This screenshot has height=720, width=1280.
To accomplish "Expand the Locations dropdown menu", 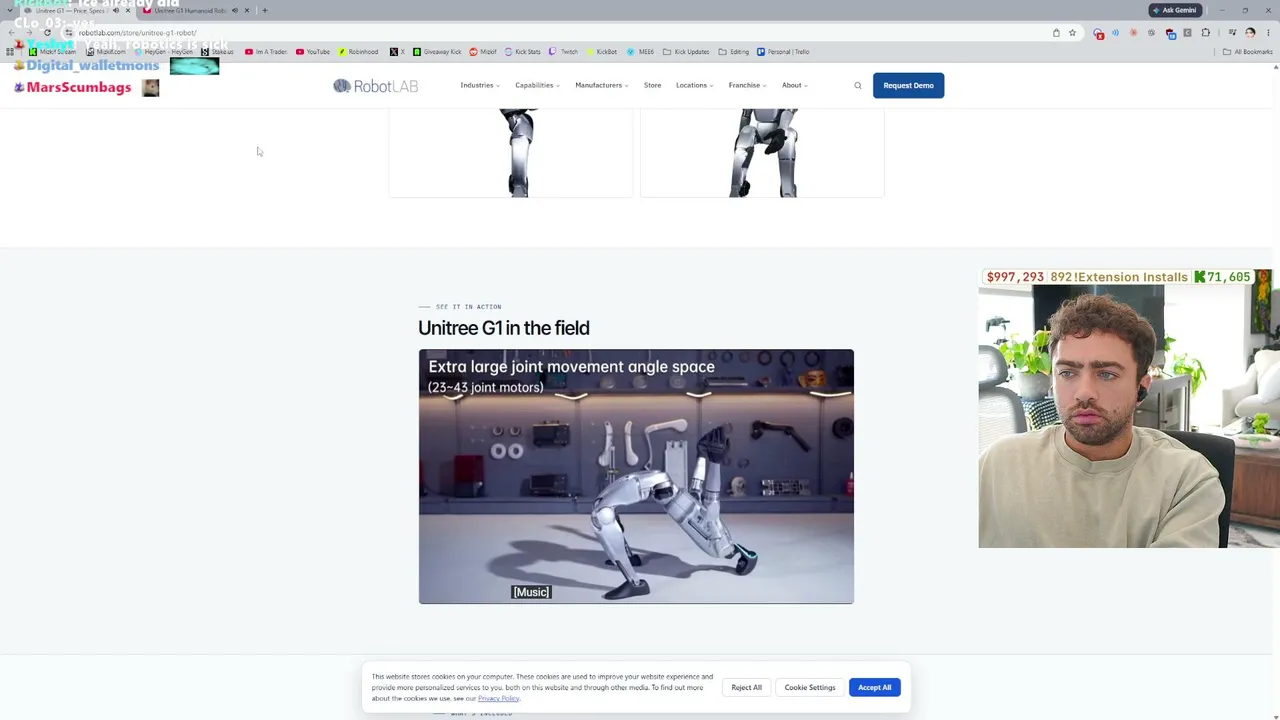I will [x=694, y=86].
